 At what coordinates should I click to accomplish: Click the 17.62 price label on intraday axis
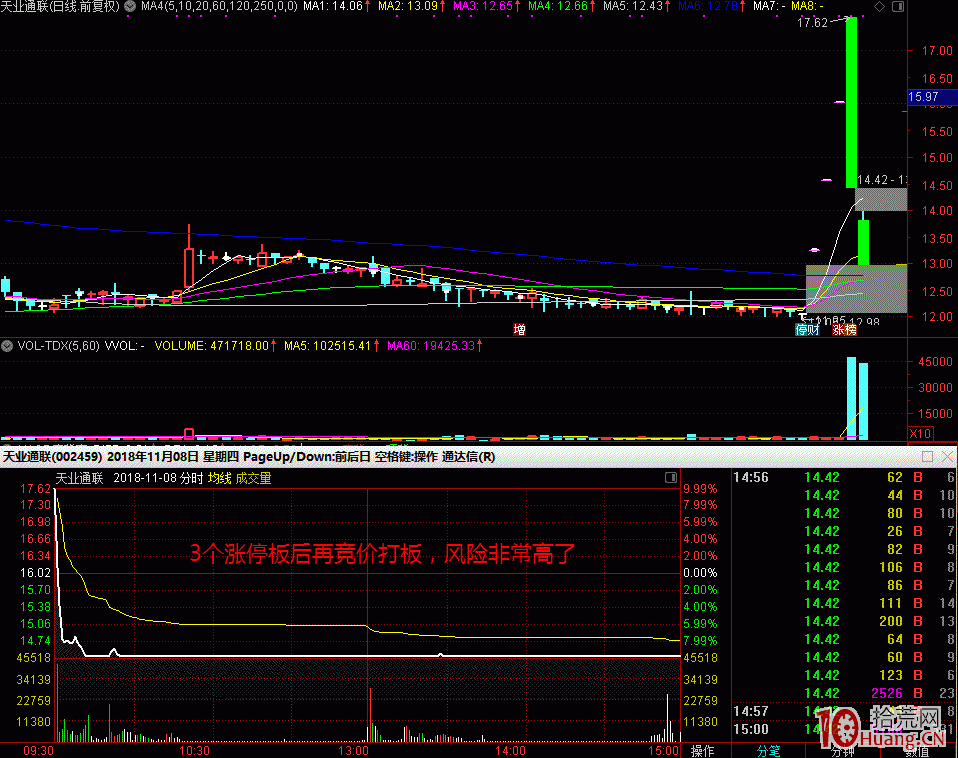click(x=35, y=489)
